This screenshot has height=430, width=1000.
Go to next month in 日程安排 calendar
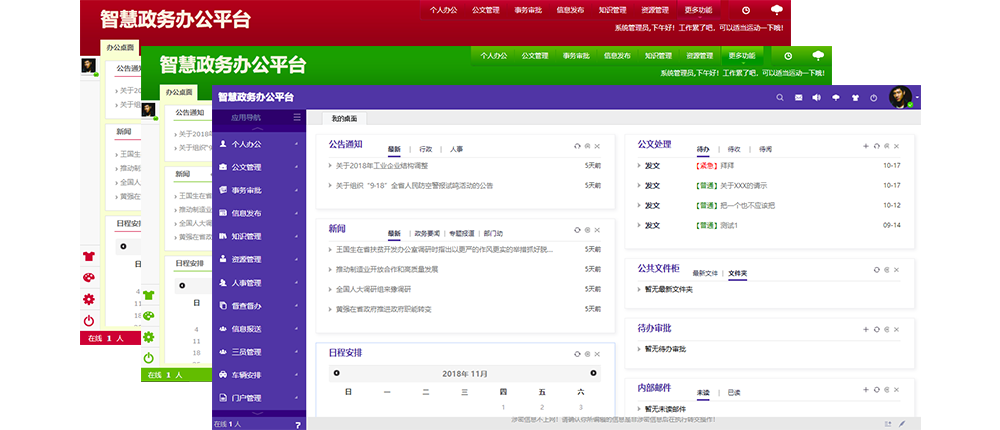(593, 373)
